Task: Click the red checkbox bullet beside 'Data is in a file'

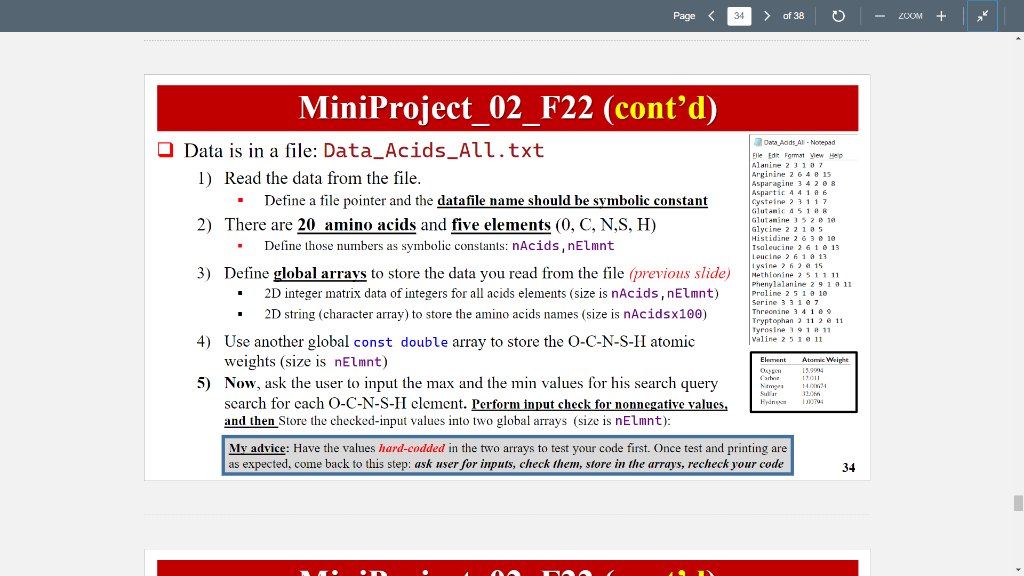Action: click(165, 149)
